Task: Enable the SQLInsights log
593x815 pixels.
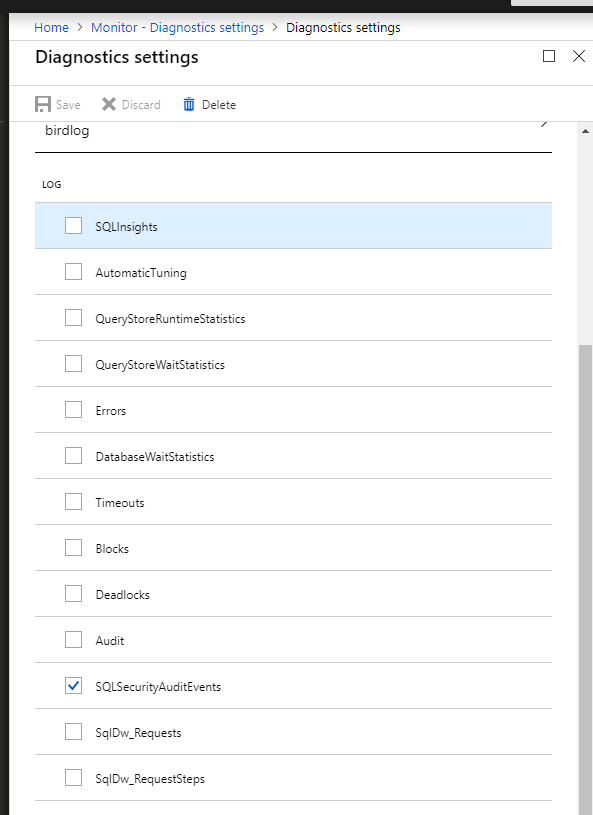Action: [73, 225]
